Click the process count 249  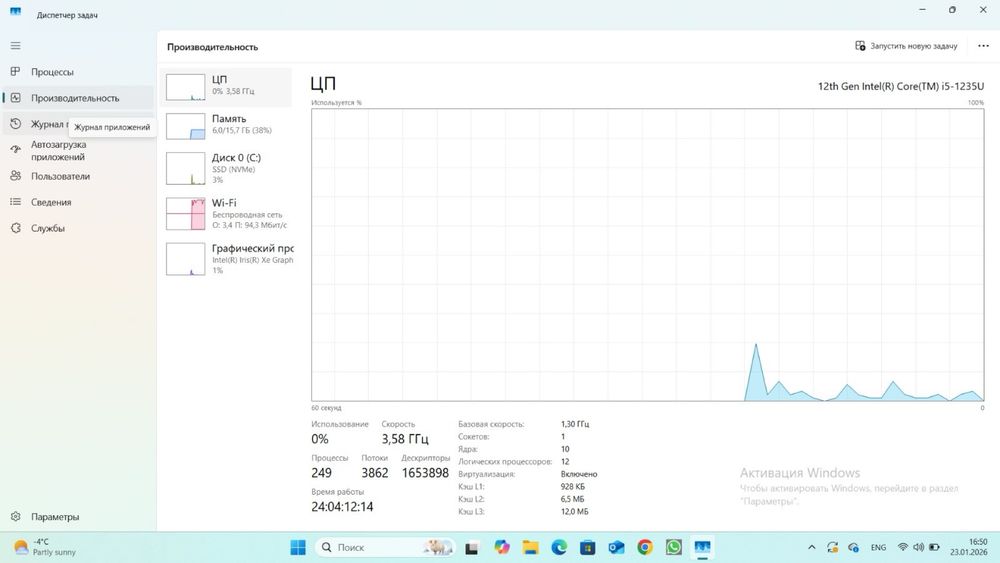point(321,472)
